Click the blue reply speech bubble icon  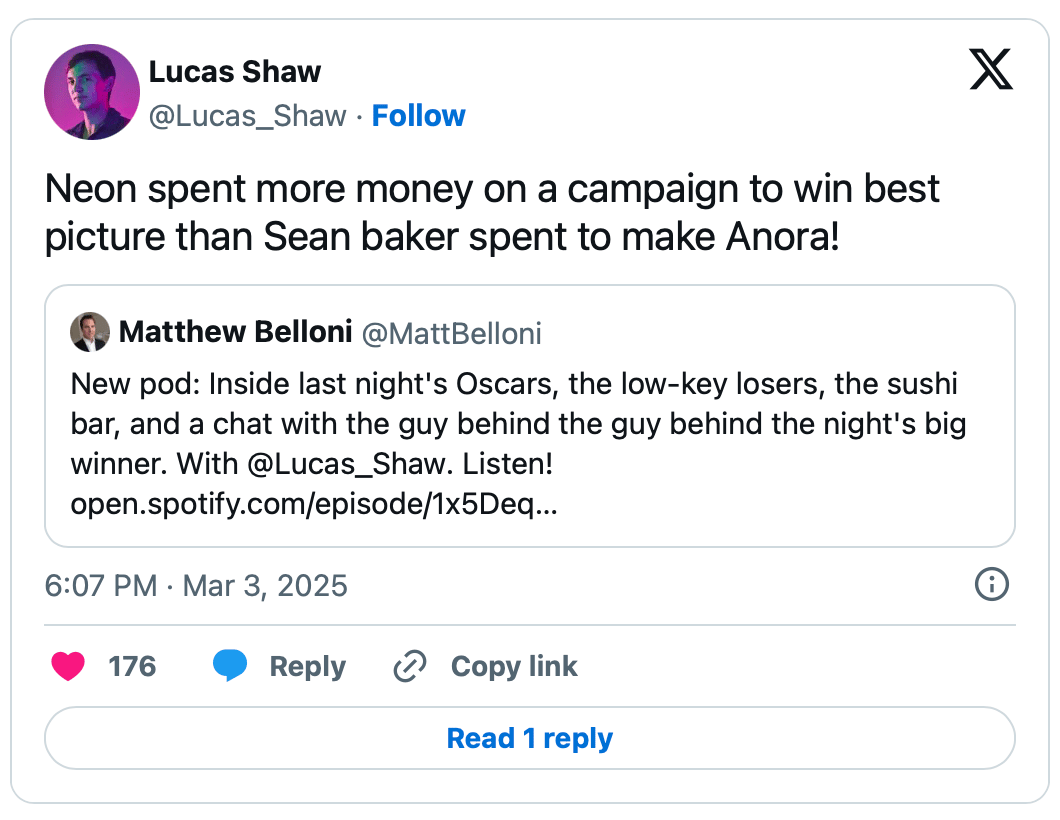coord(230,666)
